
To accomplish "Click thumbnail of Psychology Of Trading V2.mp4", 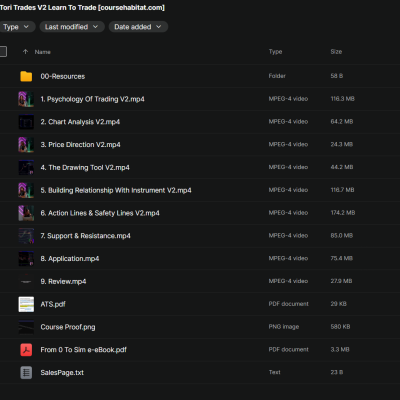I will pos(26,99).
